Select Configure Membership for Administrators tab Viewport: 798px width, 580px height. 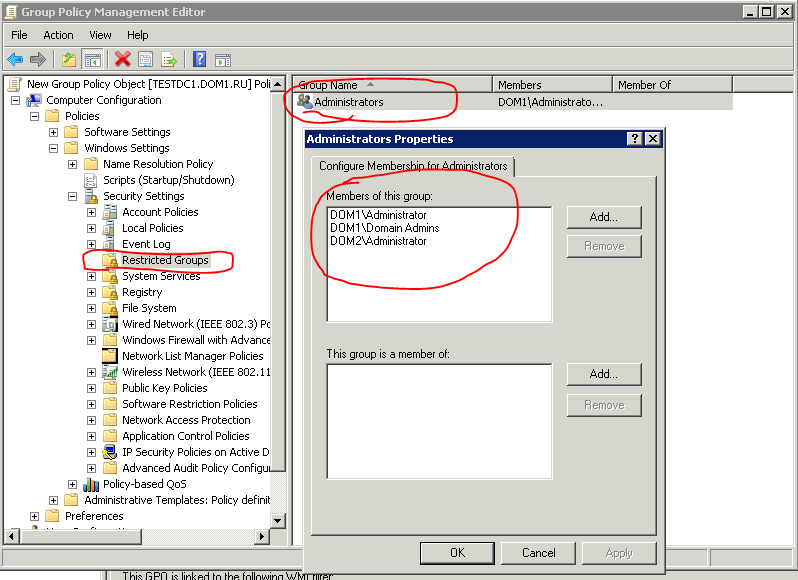[413, 166]
